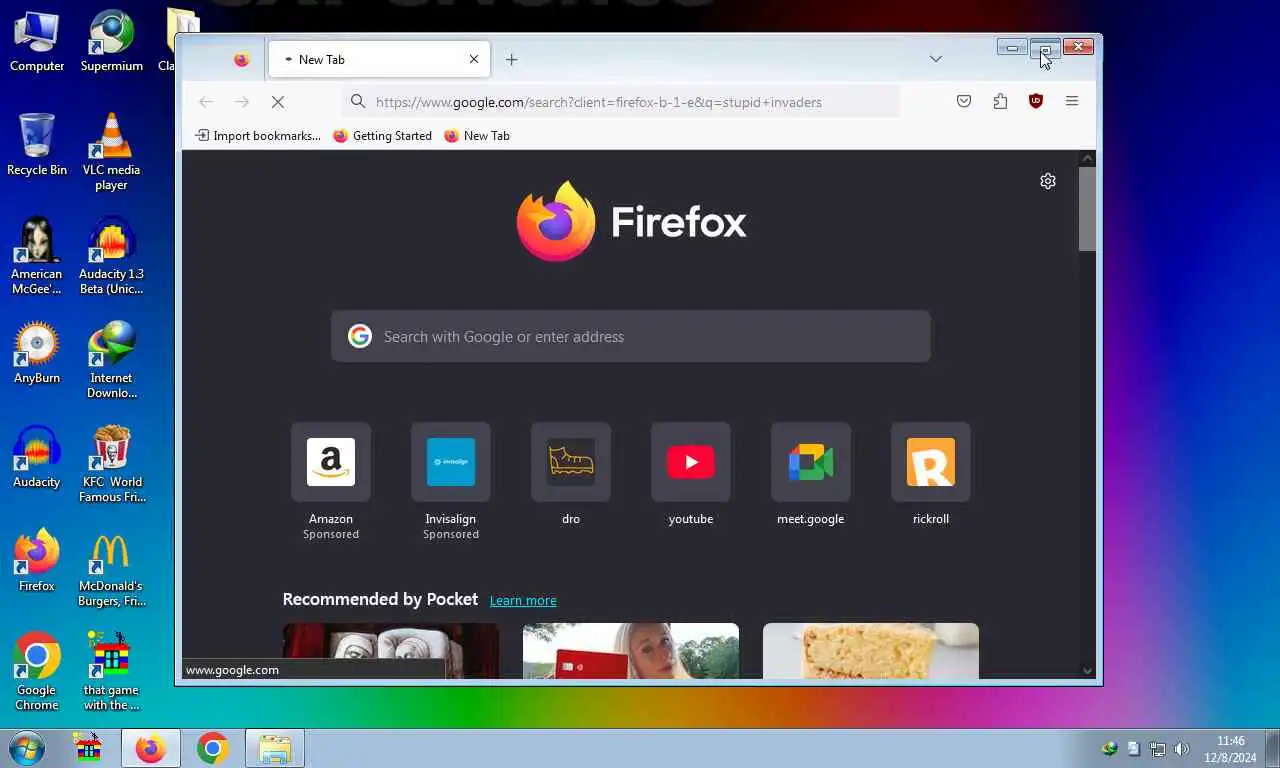Open Pocket story with blonde woman
This screenshot has height=768, width=1280.
[x=631, y=650]
